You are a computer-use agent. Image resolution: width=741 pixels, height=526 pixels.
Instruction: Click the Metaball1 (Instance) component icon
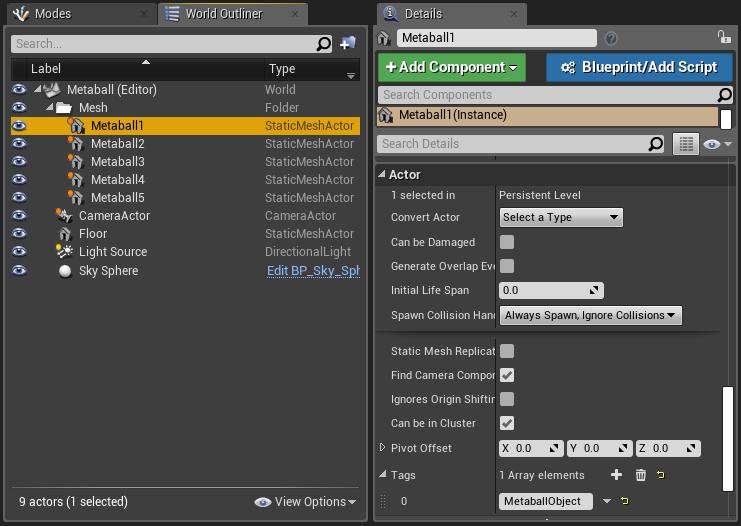click(386, 115)
